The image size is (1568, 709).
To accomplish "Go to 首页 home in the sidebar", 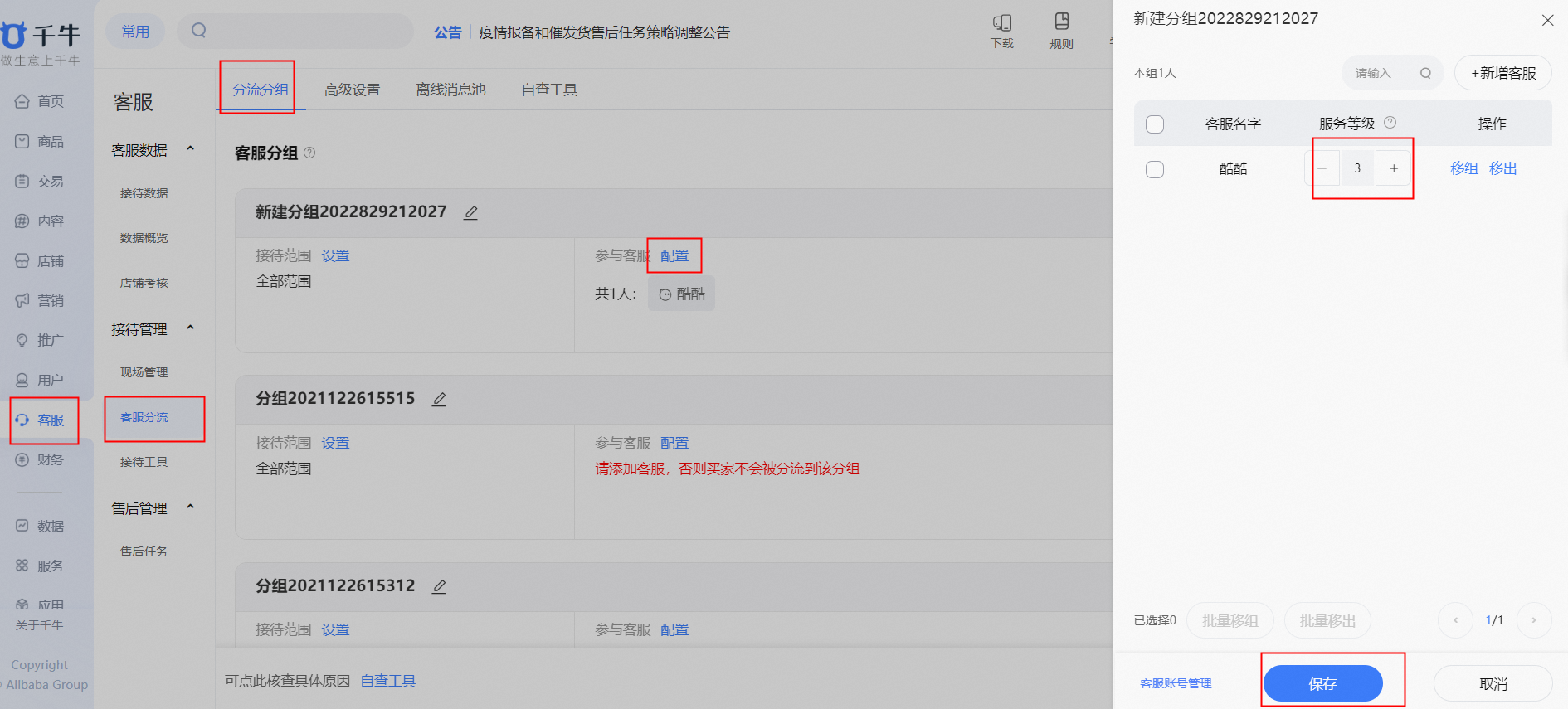I will click(x=40, y=101).
